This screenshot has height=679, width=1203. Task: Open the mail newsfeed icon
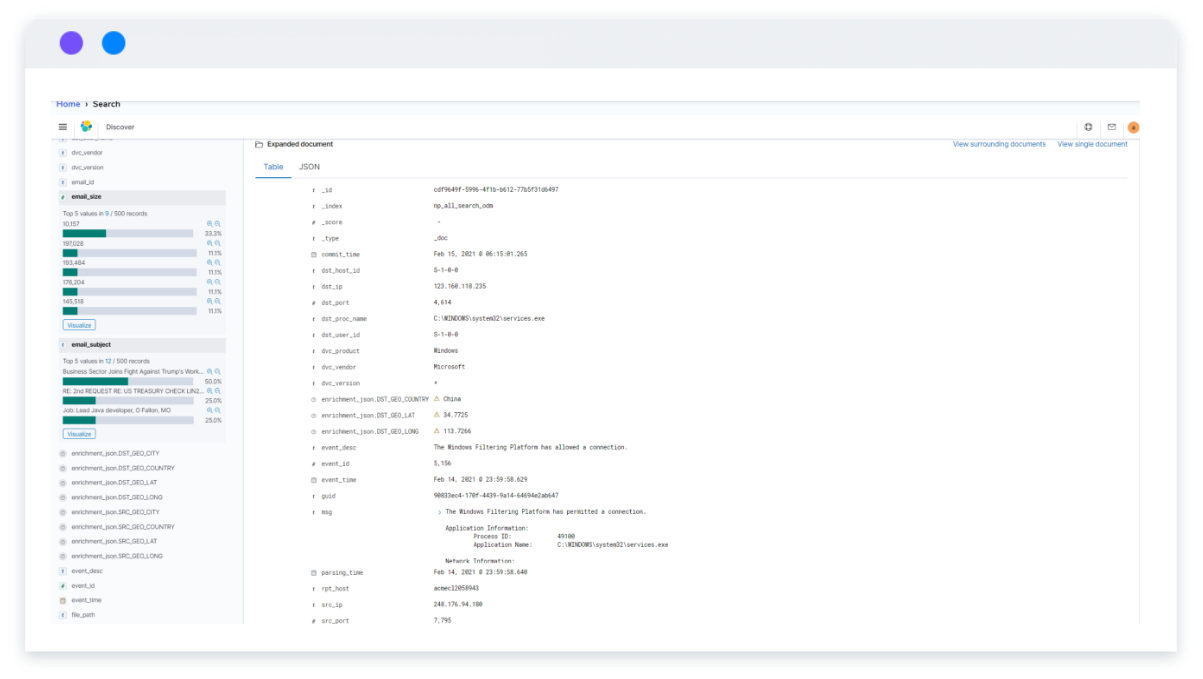tap(1111, 127)
